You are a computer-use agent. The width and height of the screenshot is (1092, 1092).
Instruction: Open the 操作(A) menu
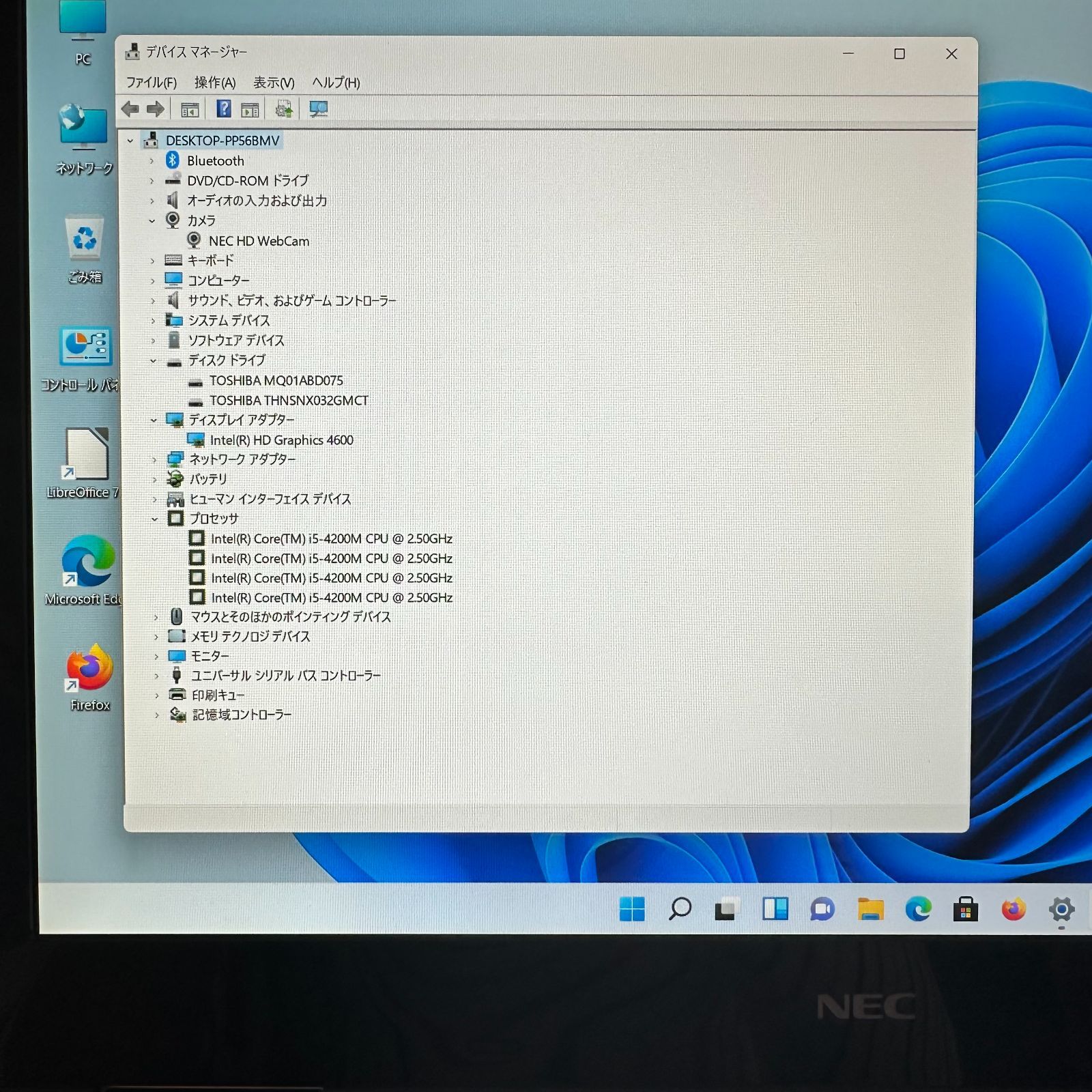pos(215,83)
